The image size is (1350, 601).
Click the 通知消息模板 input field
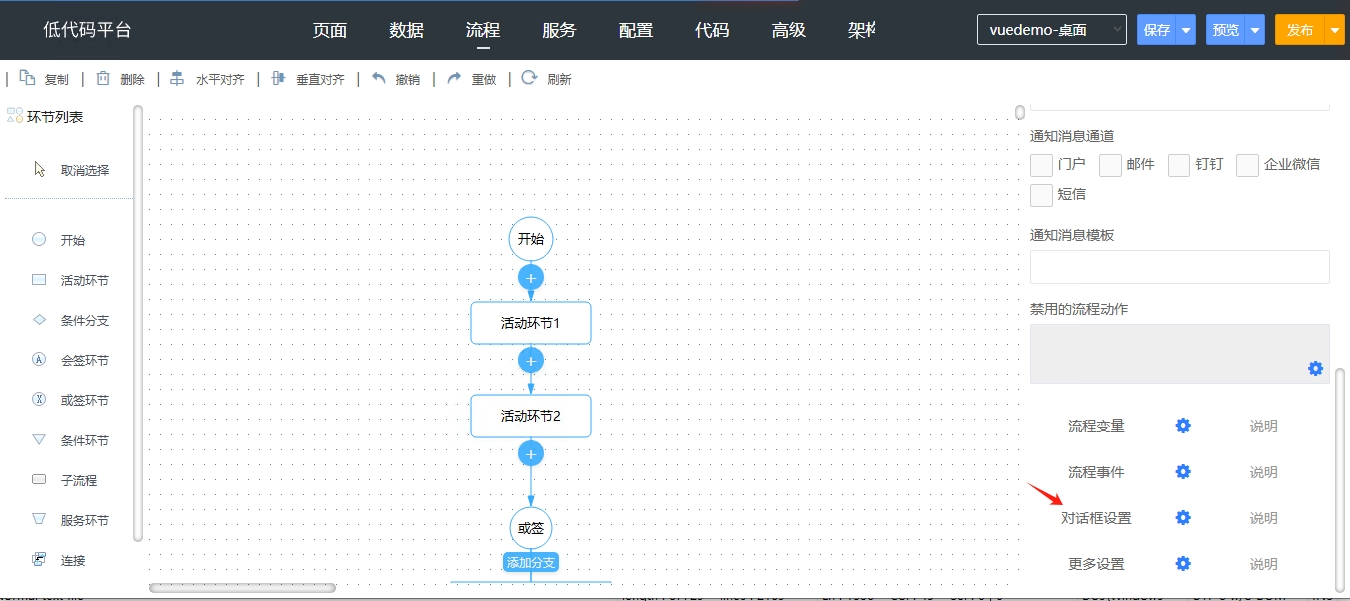pos(1179,267)
